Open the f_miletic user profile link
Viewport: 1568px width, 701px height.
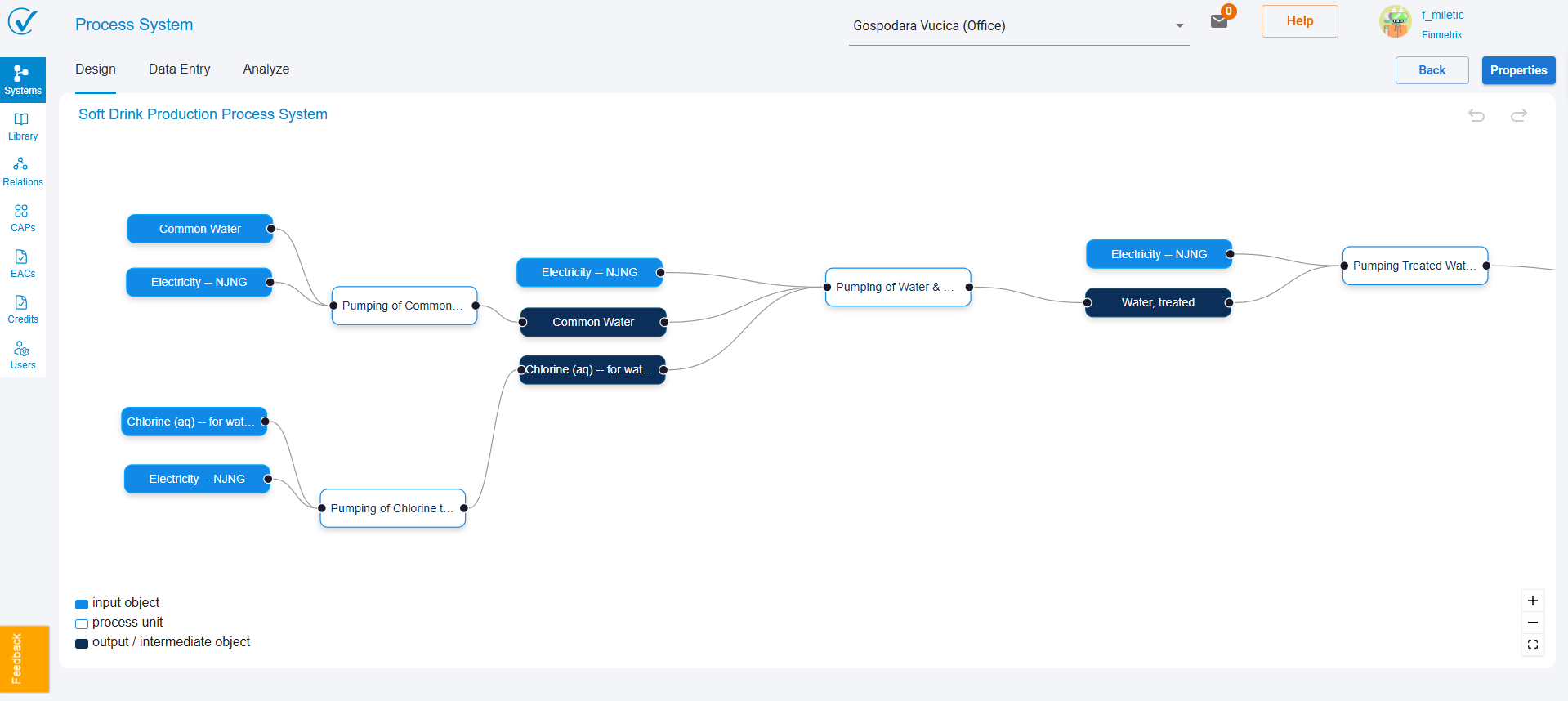1443,15
